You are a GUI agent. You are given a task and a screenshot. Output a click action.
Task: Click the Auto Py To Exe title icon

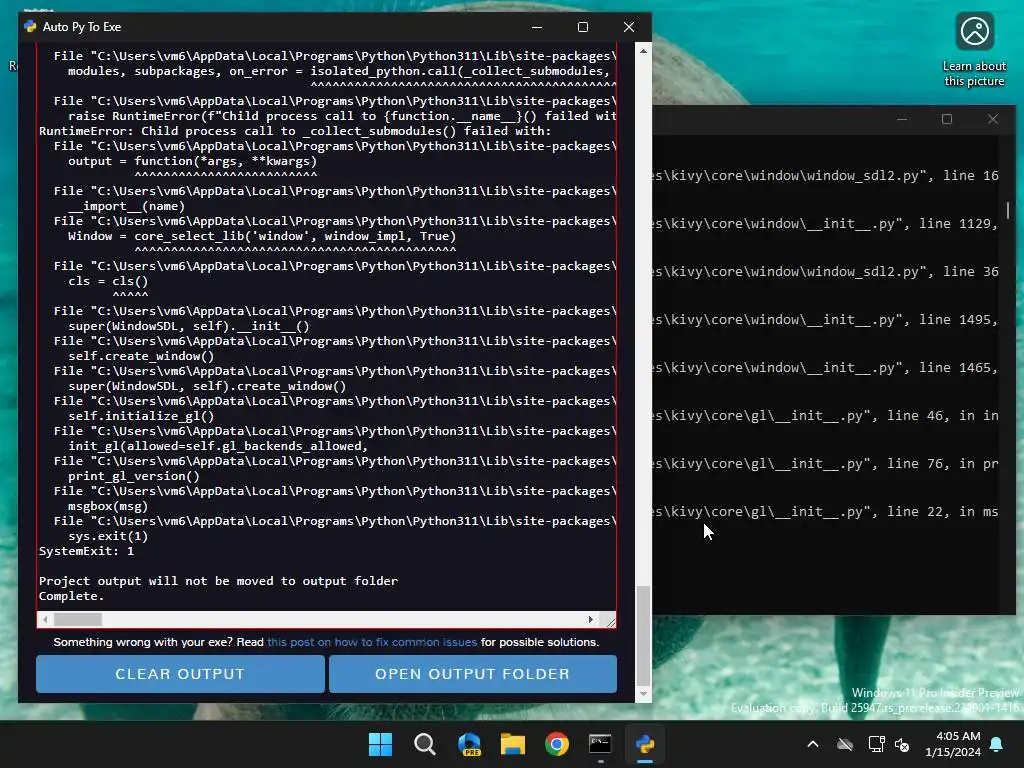[30, 27]
